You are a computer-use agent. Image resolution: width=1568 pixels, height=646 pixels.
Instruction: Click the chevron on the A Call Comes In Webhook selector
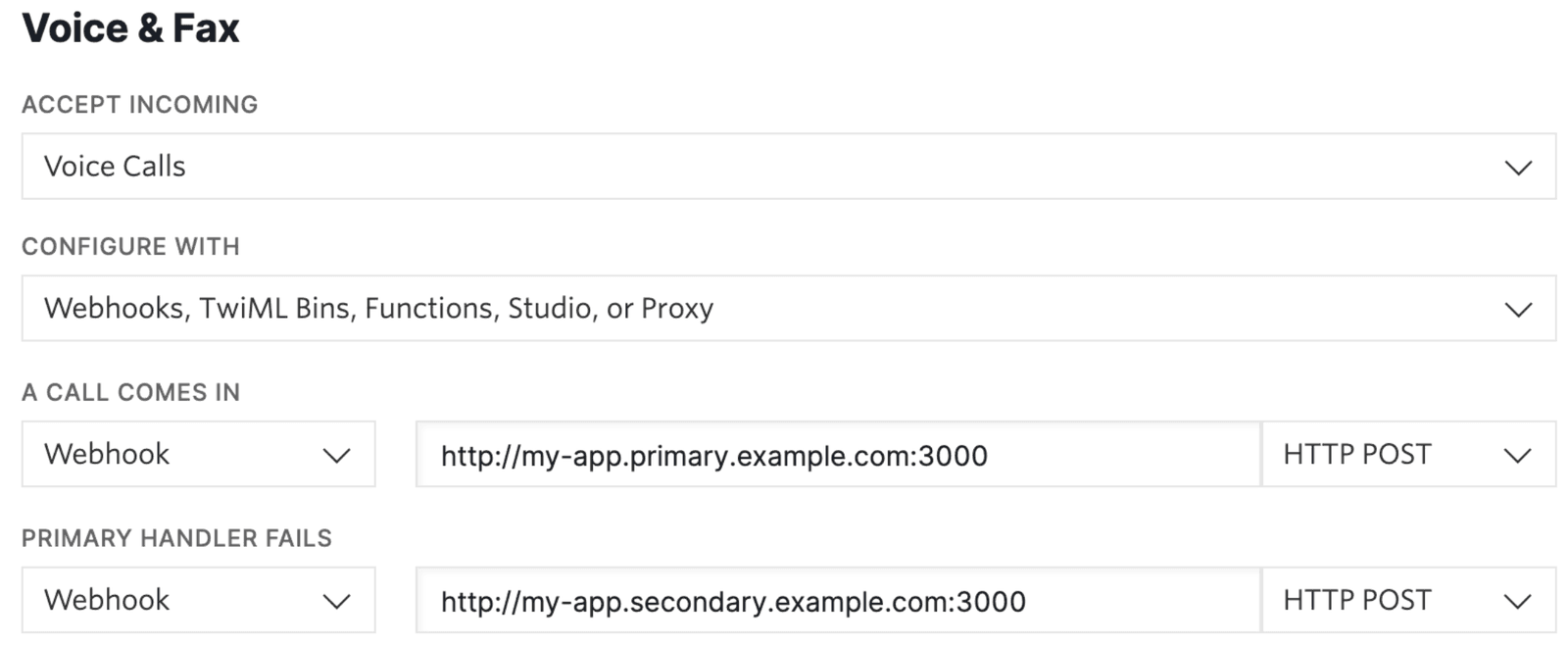click(338, 454)
